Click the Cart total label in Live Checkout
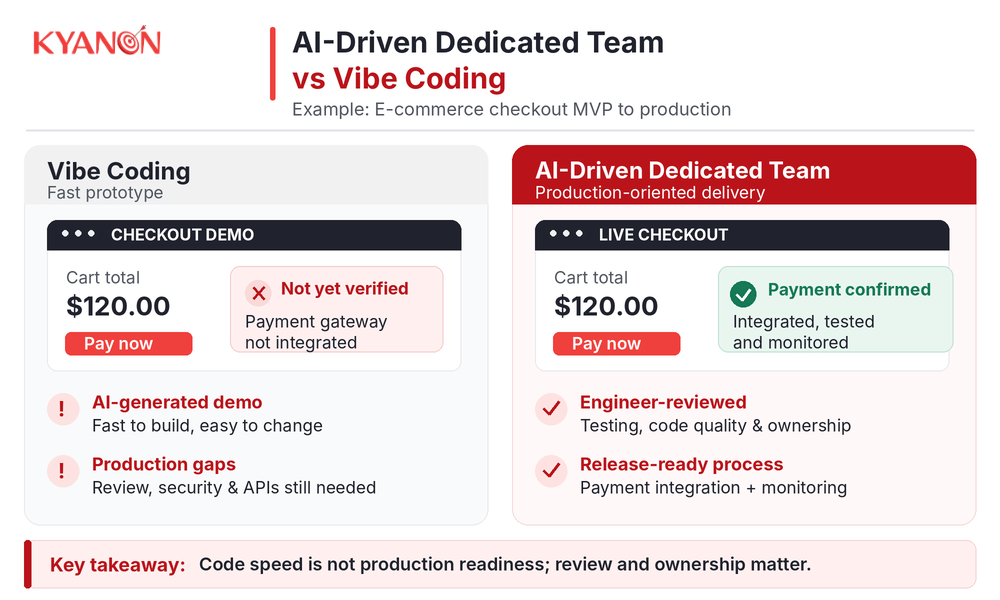 click(x=591, y=277)
